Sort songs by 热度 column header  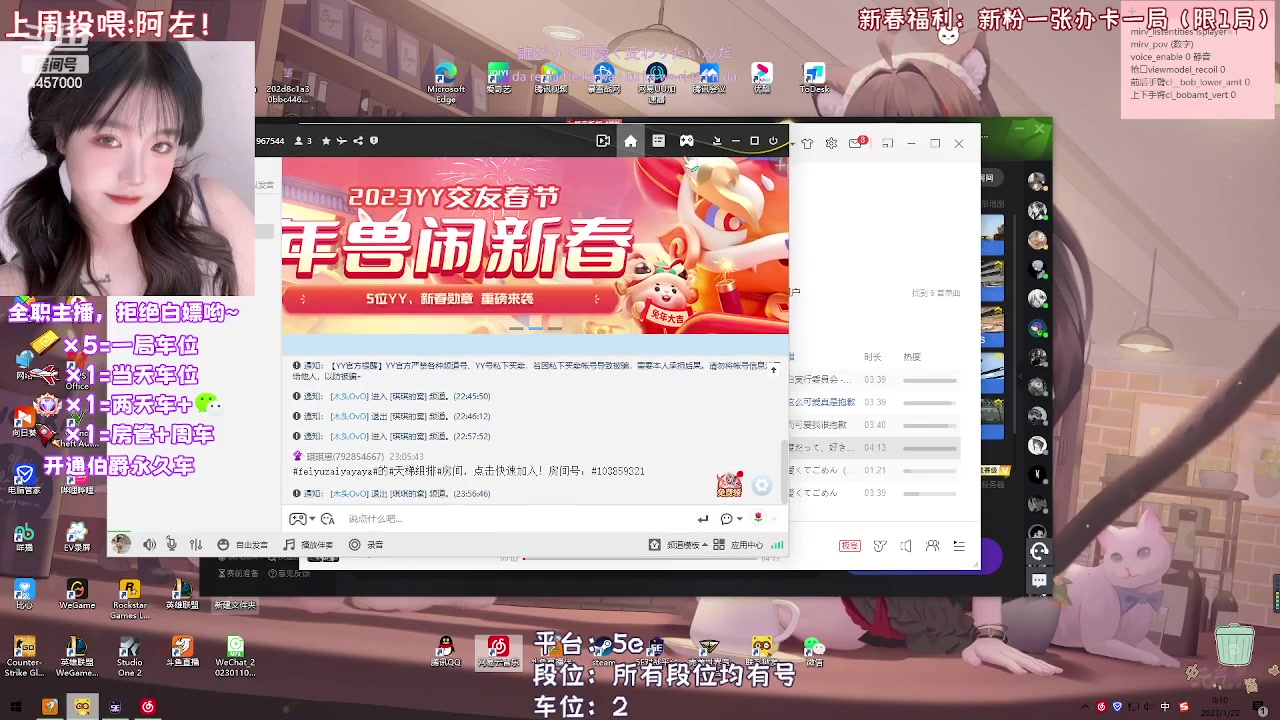[912, 357]
